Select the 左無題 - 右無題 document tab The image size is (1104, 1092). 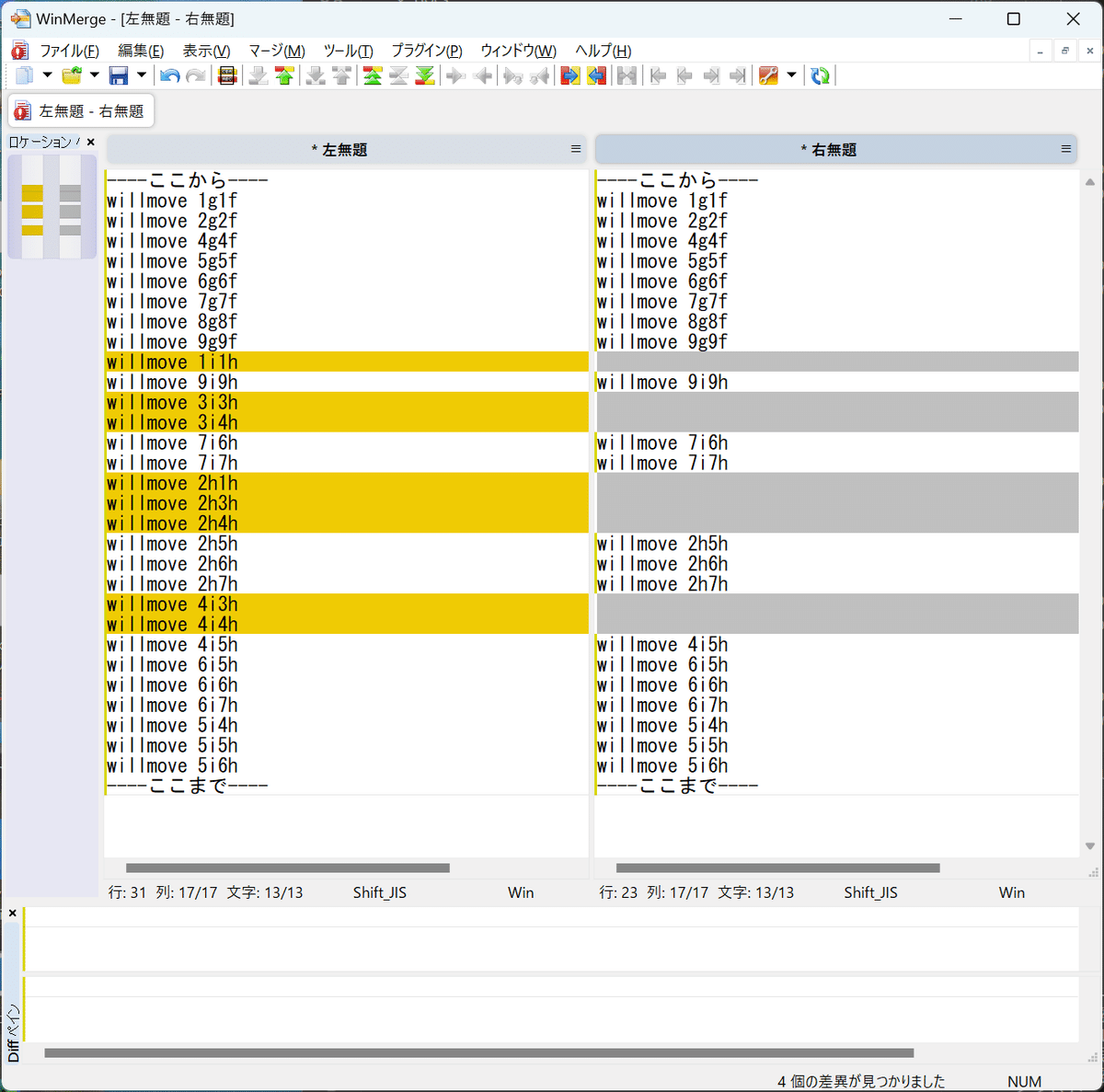(x=80, y=111)
